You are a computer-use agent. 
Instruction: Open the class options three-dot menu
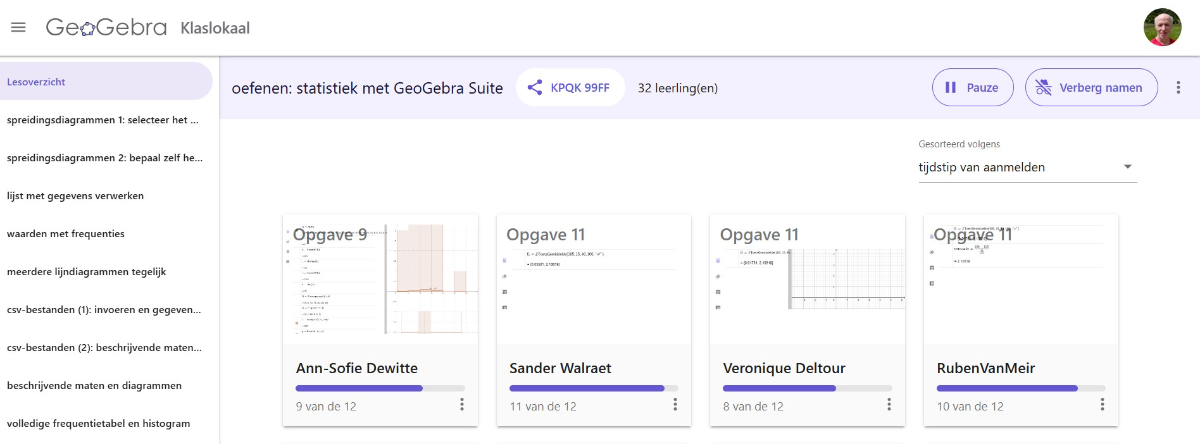point(1178,87)
